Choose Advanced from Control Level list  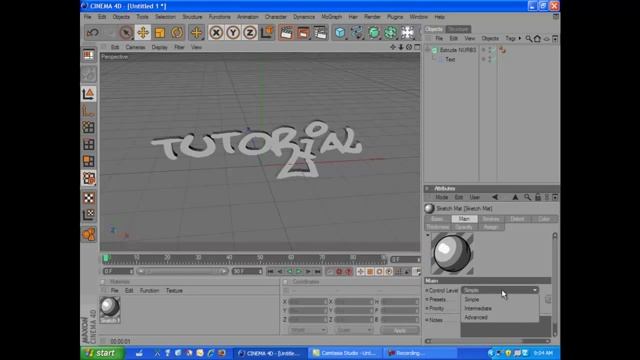pyautogui.click(x=476, y=318)
